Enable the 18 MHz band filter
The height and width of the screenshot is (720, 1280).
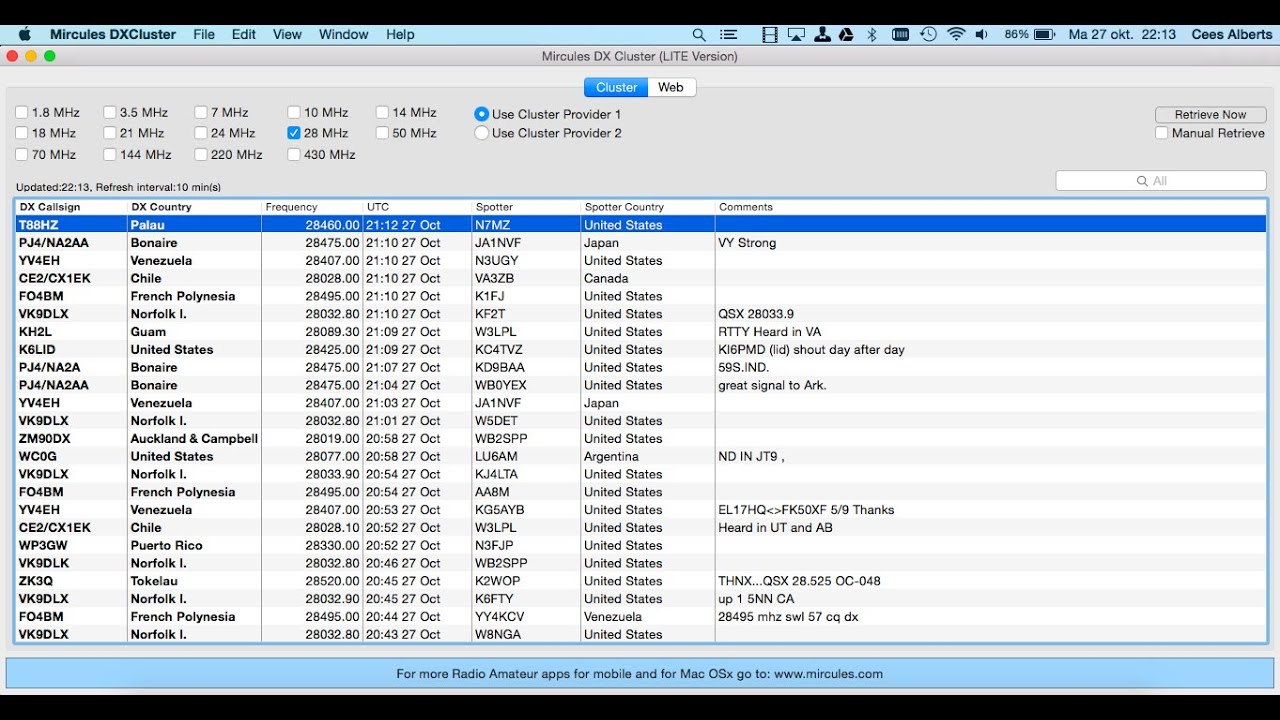point(22,133)
